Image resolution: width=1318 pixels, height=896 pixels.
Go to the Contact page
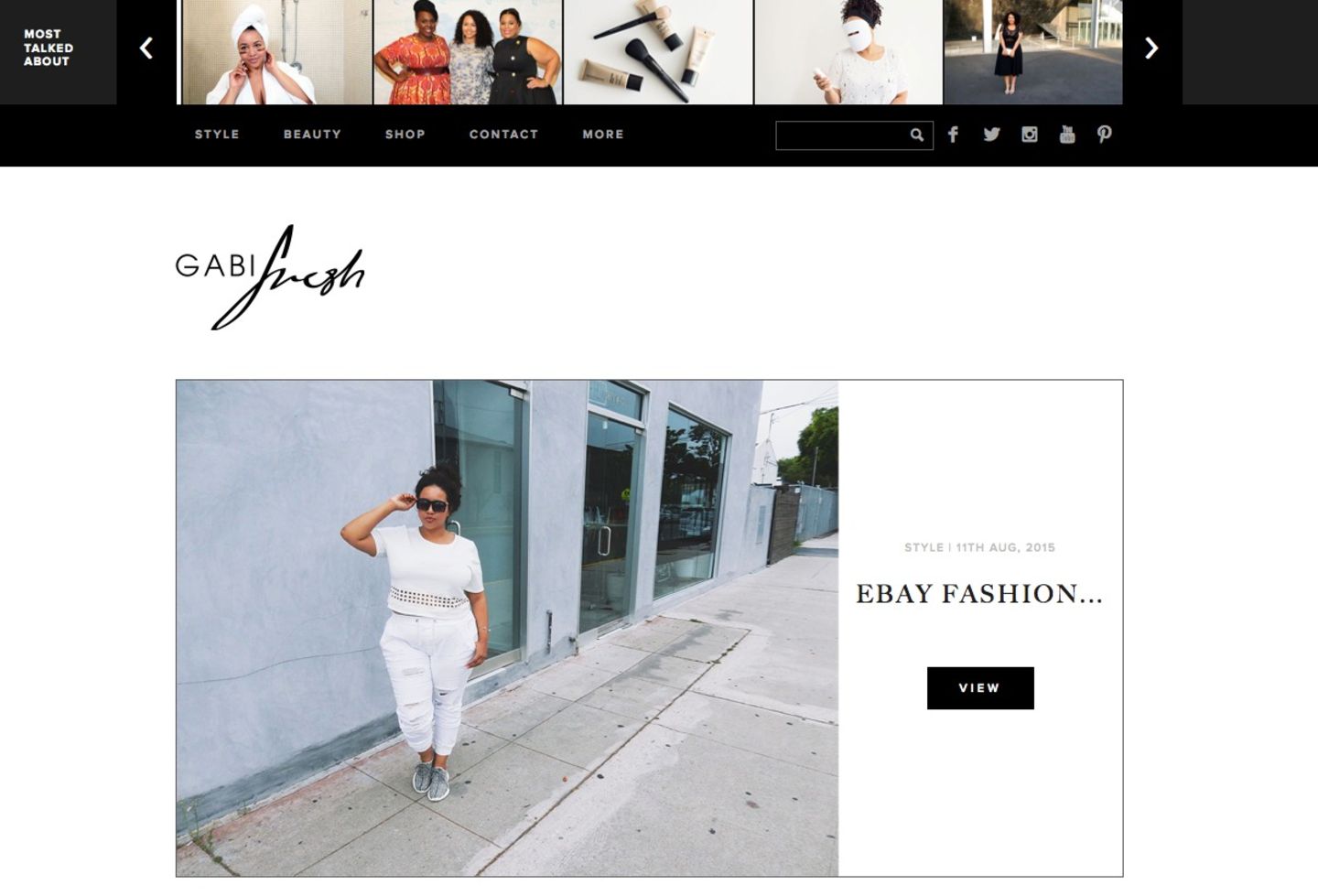tap(503, 135)
